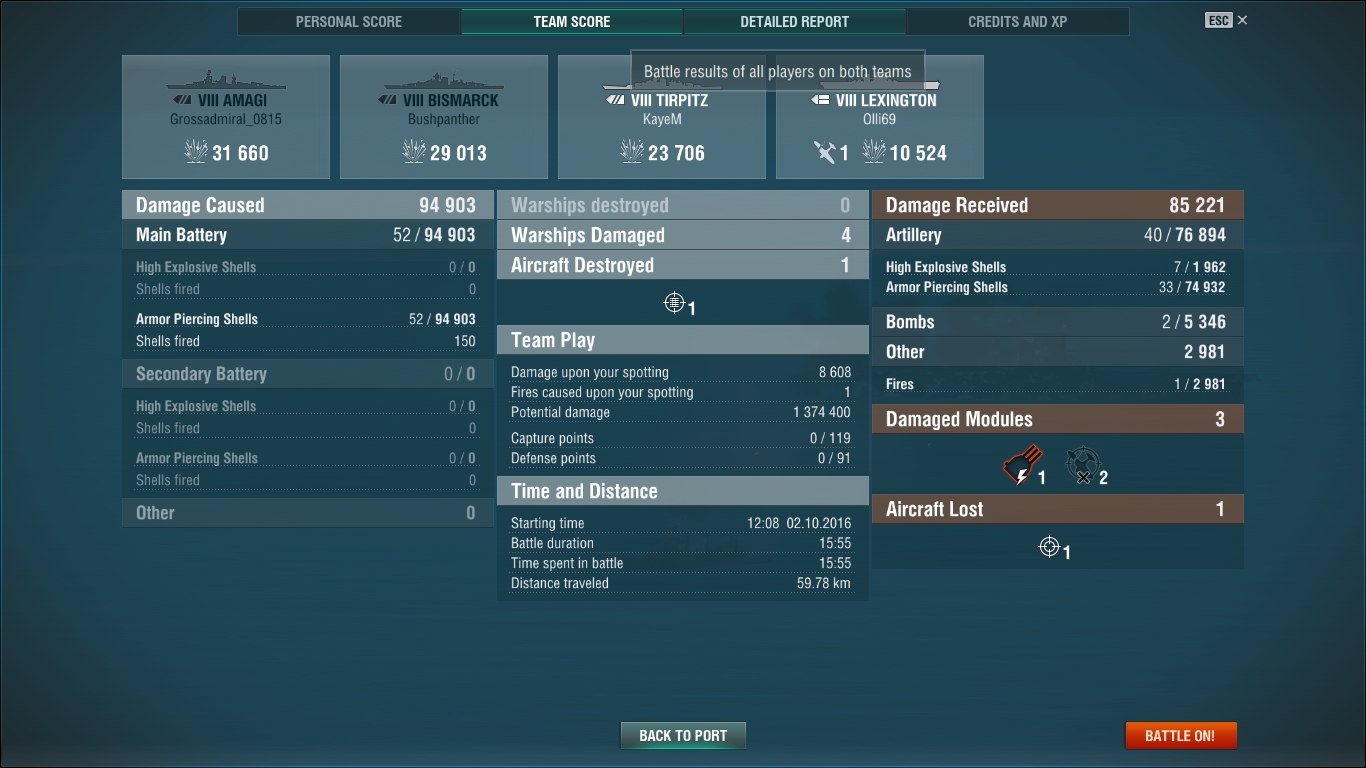Open the Credits and XP tab
This screenshot has width=1366, height=768.
click(x=1017, y=21)
